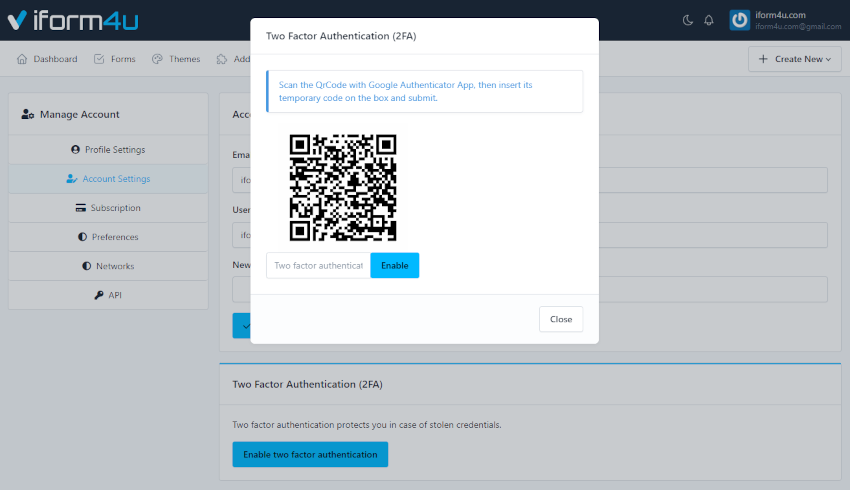This screenshot has width=850, height=490.
Task: Click the plus icon in Create New
Action: click(763, 59)
